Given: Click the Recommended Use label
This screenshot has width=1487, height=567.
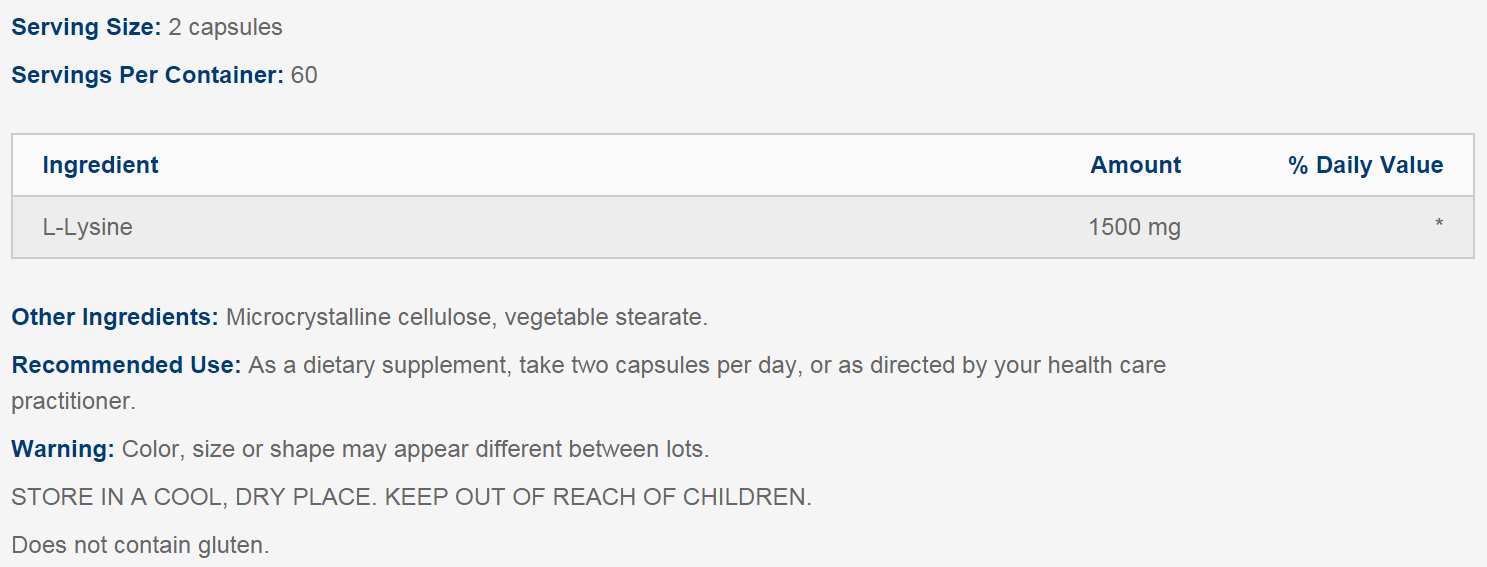Looking at the screenshot, I should coord(126,365).
